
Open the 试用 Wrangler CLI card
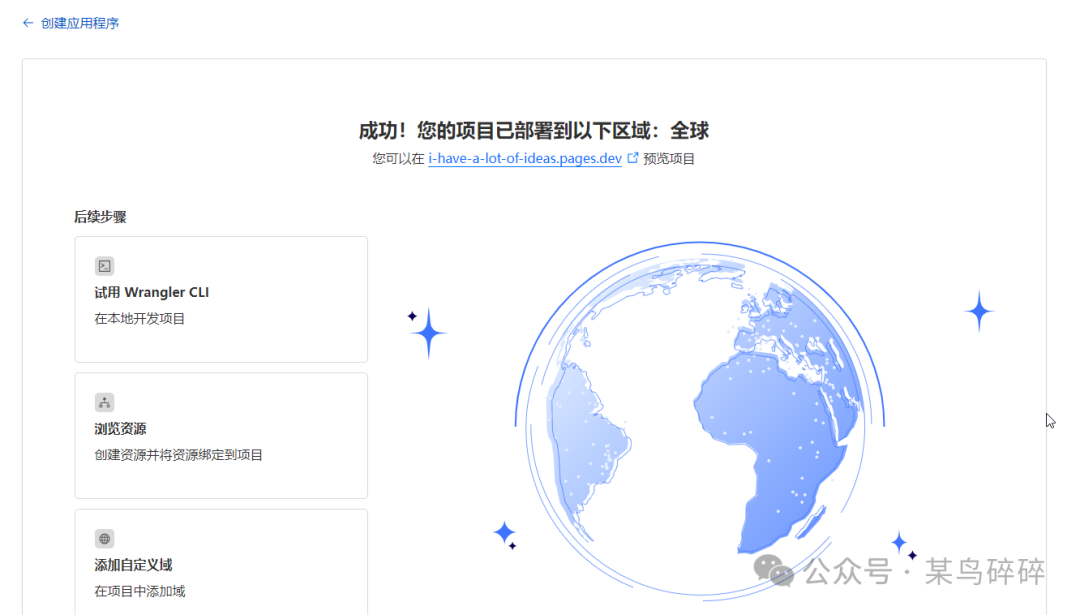(220, 298)
